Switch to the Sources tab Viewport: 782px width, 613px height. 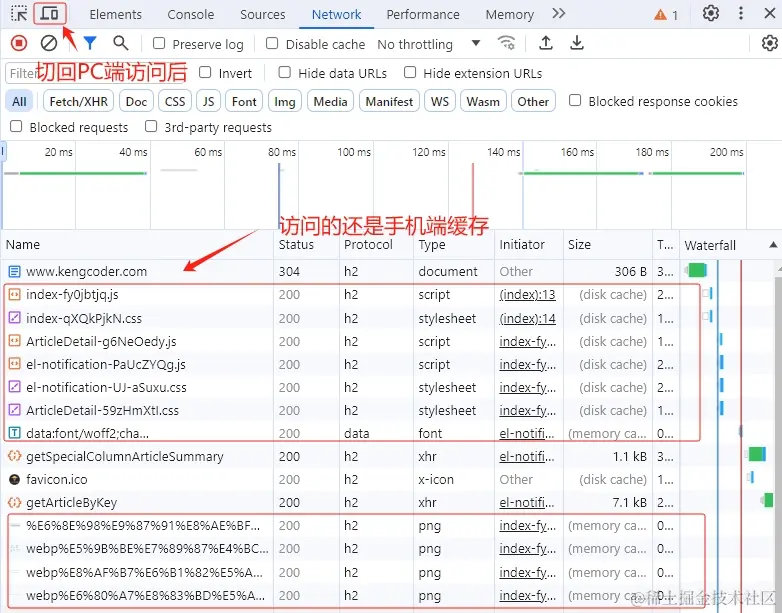tap(262, 14)
